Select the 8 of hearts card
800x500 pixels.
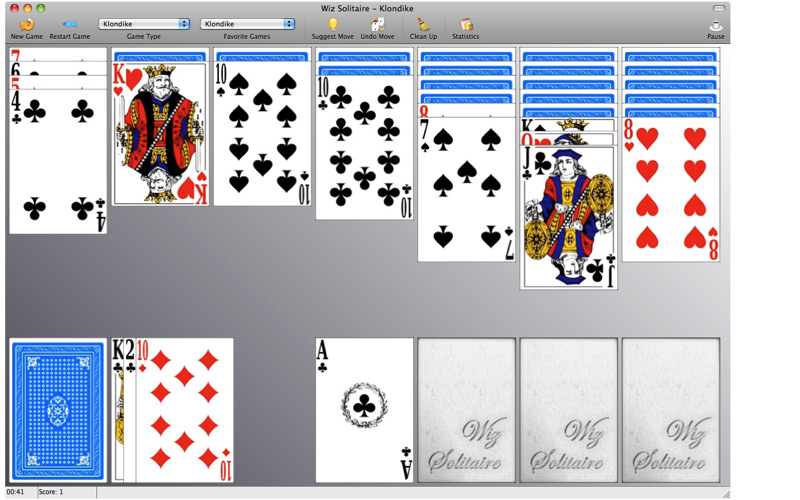[670, 189]
